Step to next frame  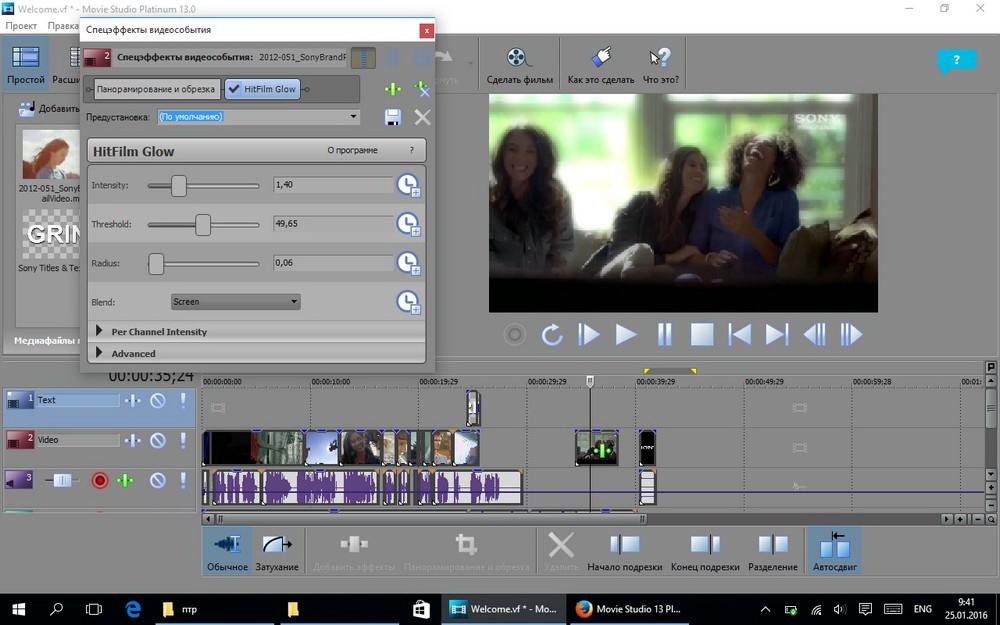[x=851, y=335]
